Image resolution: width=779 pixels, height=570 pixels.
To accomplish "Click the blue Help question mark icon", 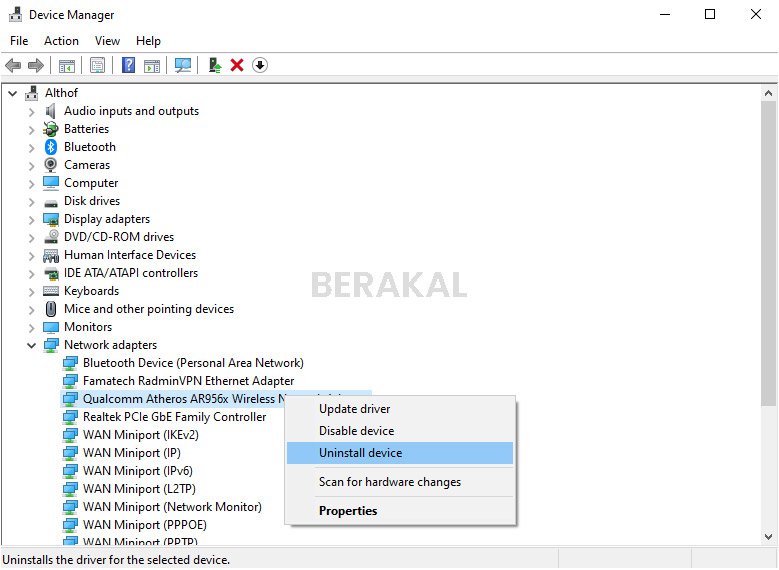I will coord(128,65).
